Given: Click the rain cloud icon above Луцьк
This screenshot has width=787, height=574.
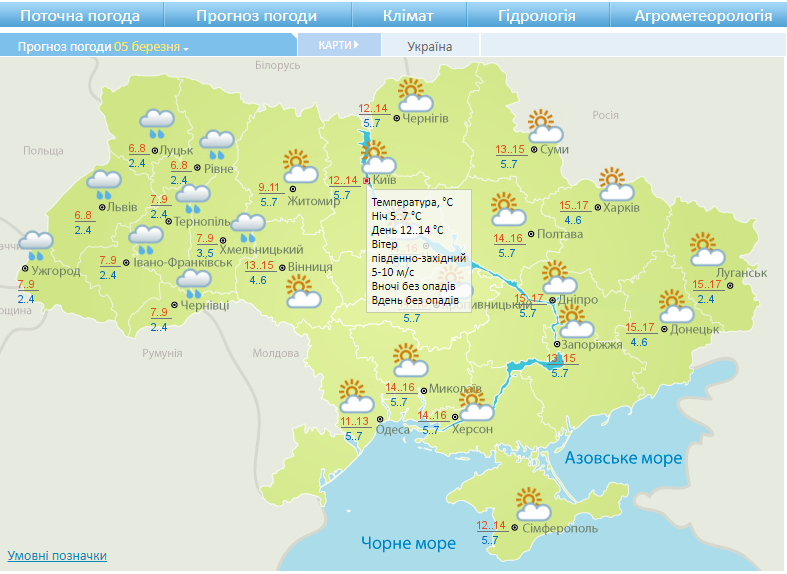Looking at the screenshot, I should (x=156, y=122).
